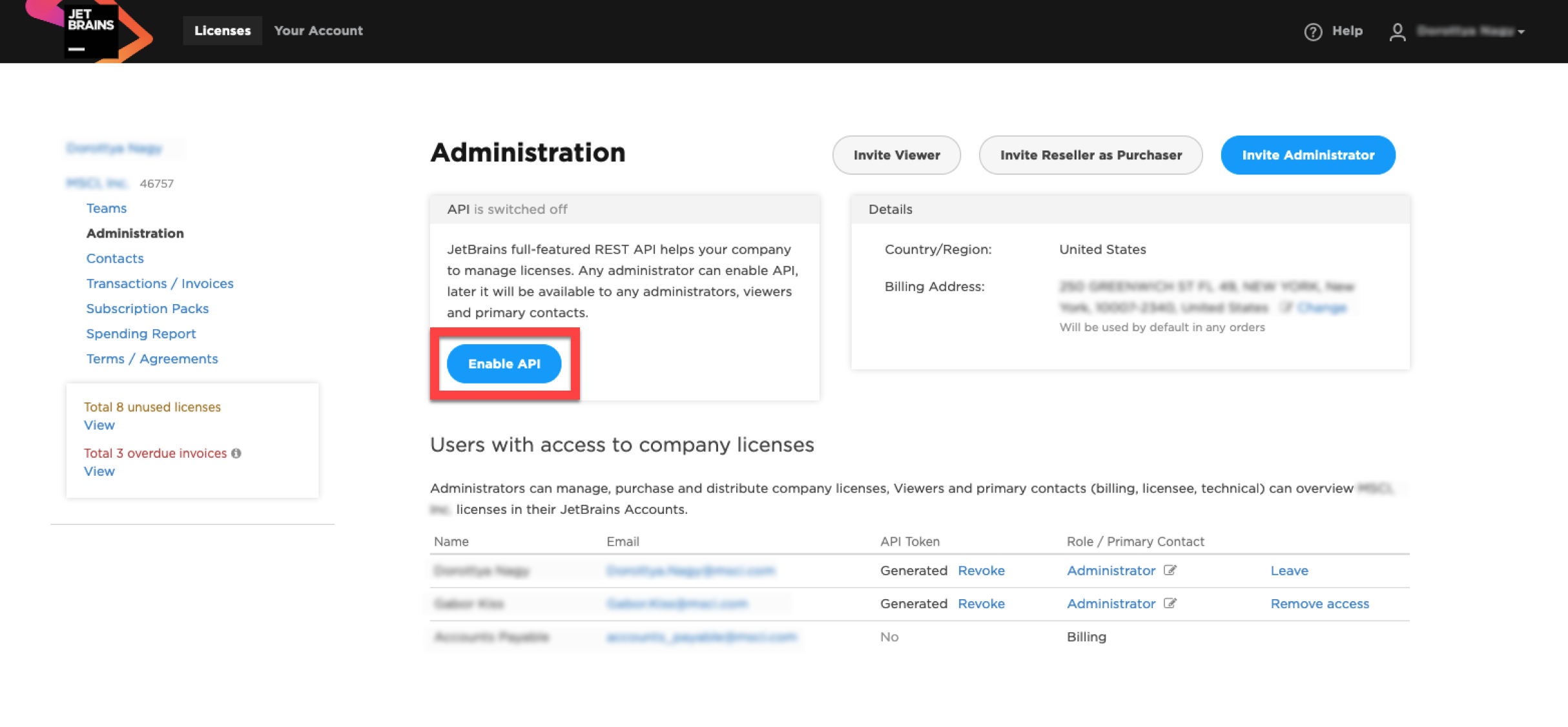The width and height of the screenshot is (1568, 727).
Task: Open the Help menu
Action: (1347, 30)
